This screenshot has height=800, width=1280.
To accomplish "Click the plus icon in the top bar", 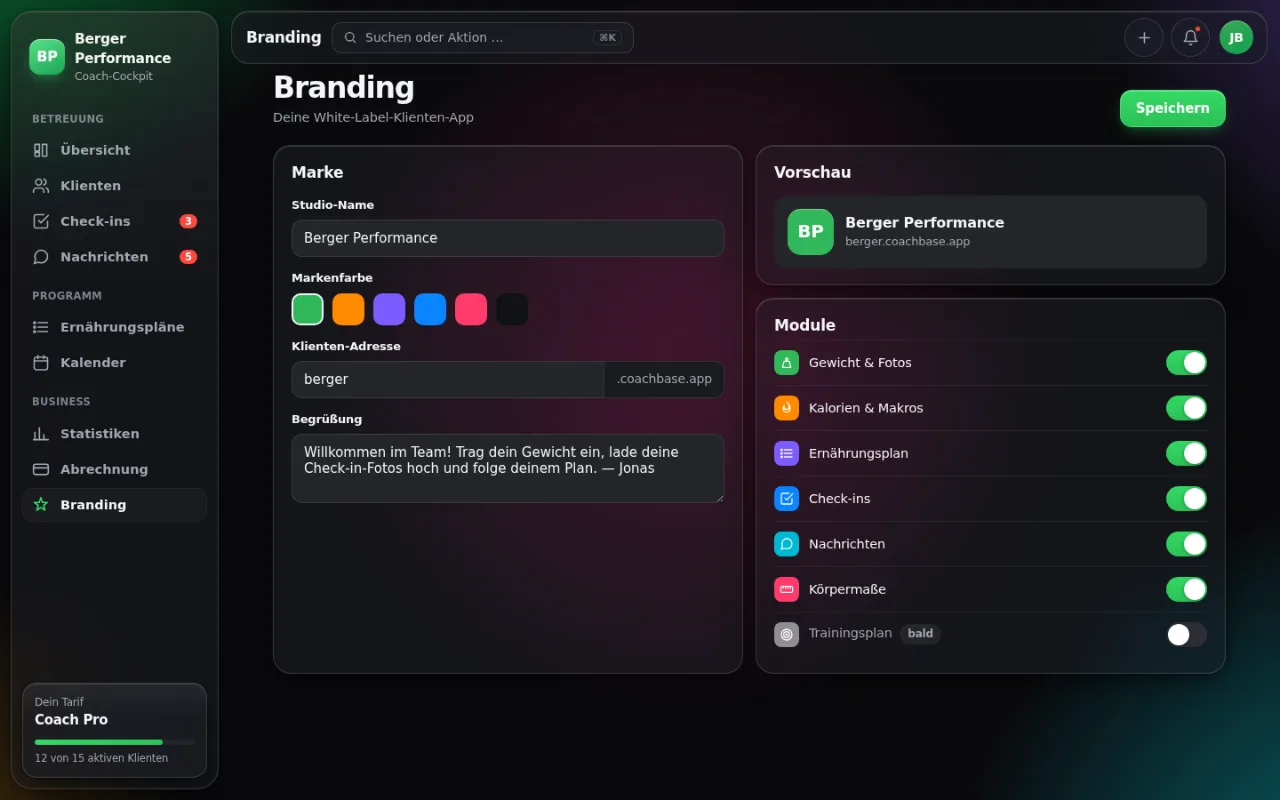I will tap(1144, 38).
